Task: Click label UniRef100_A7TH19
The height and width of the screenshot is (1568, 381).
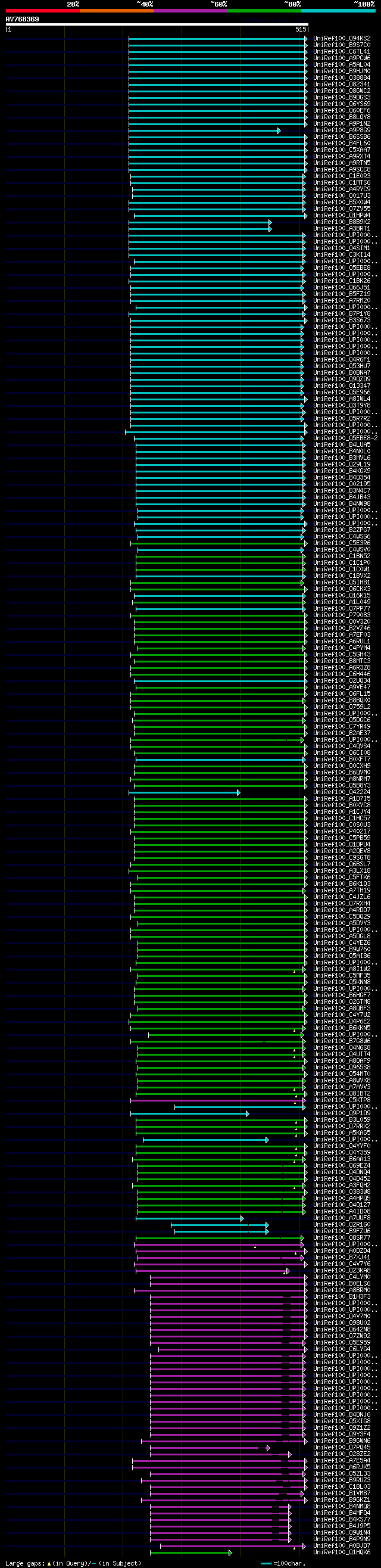Action: tap(342, 891)
